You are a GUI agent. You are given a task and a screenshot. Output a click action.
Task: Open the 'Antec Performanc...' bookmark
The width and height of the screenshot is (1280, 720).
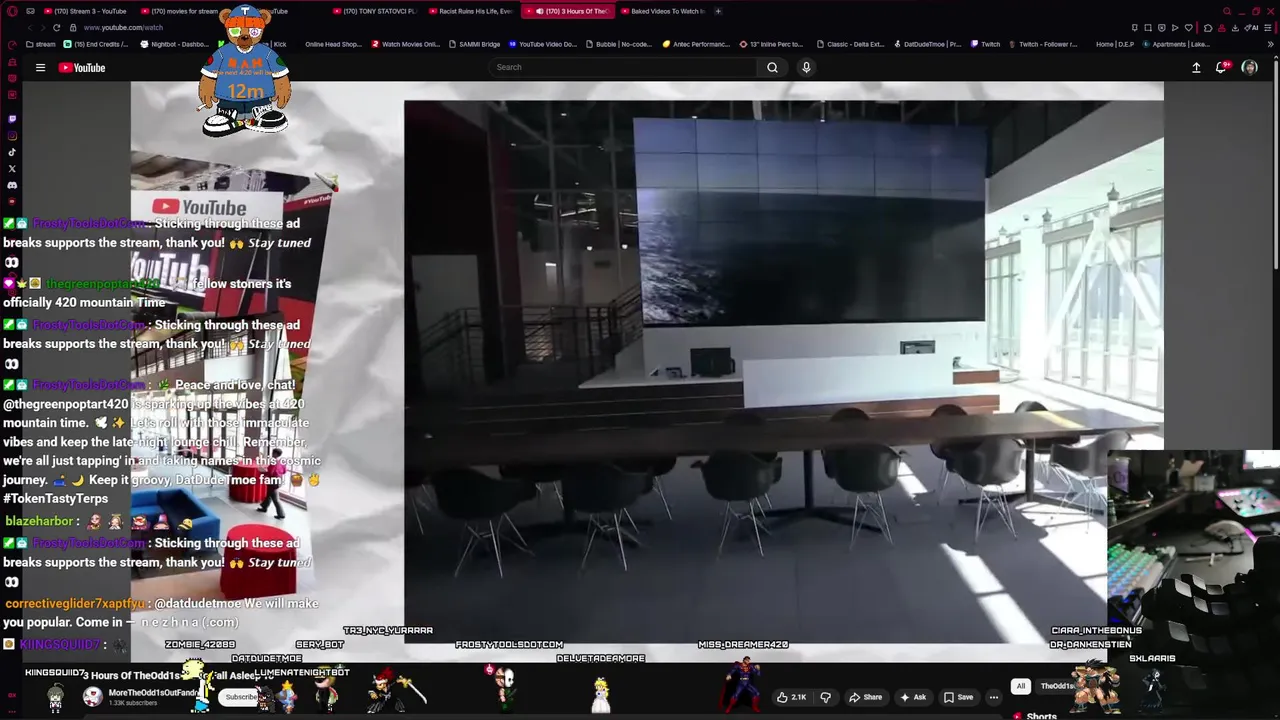695,44
